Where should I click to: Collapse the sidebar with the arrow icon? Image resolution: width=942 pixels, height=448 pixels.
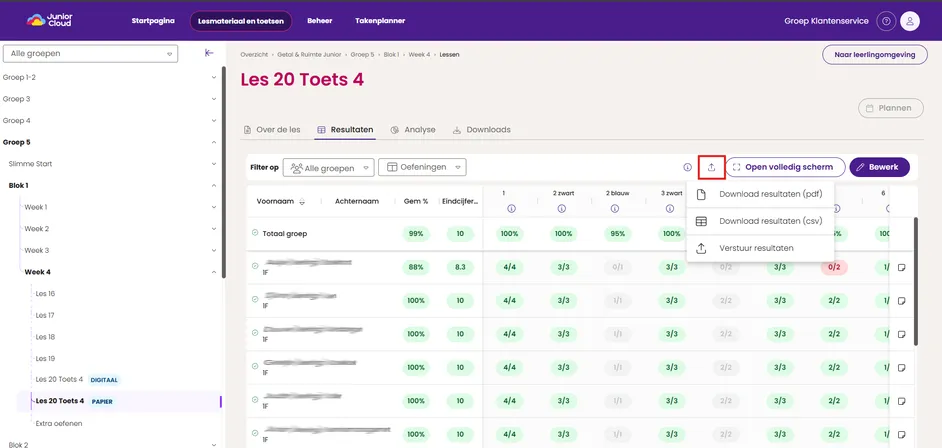[209, 53]
